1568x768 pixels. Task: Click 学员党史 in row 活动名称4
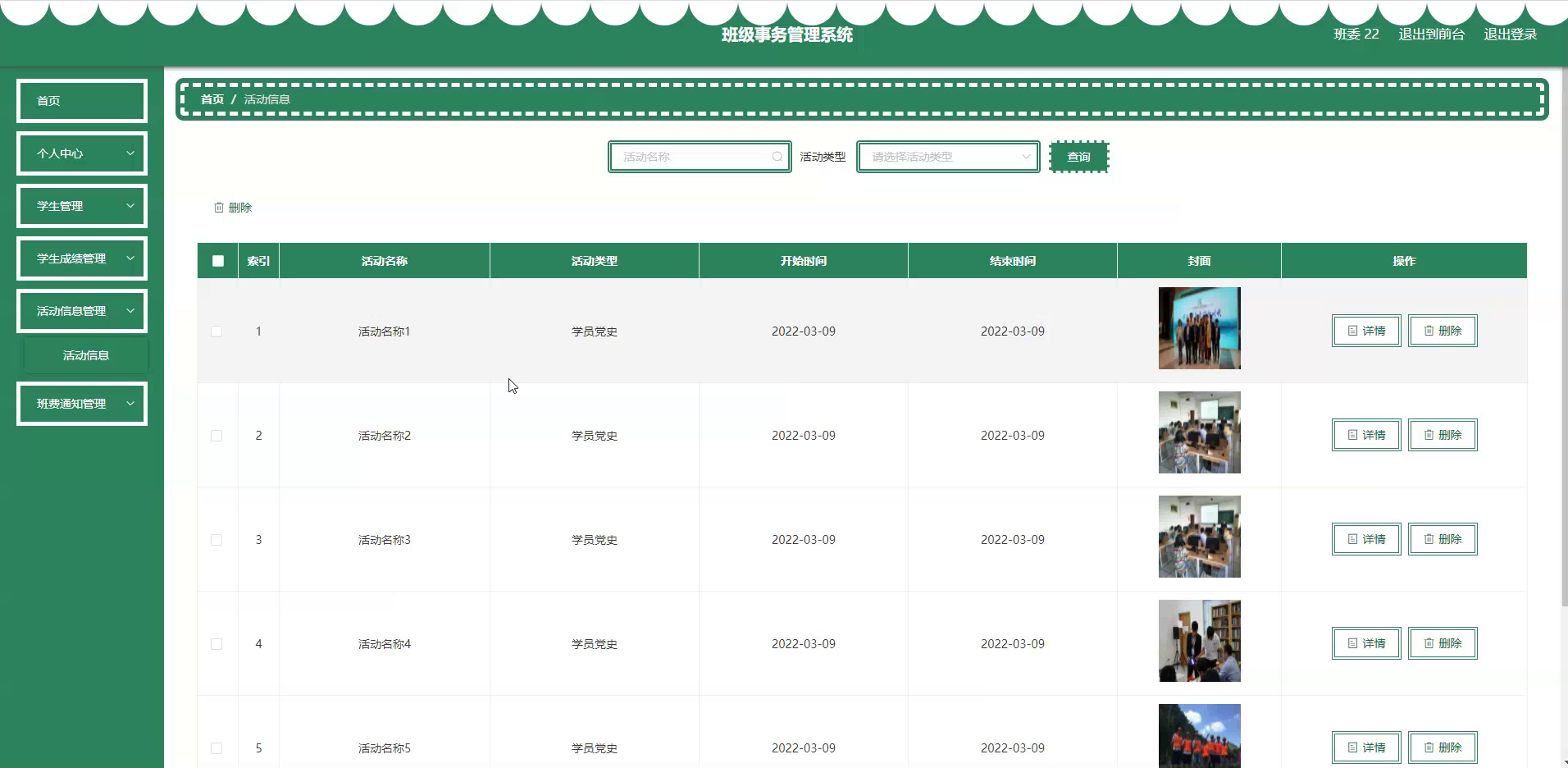pyautogui.click(x=595, y=644)
